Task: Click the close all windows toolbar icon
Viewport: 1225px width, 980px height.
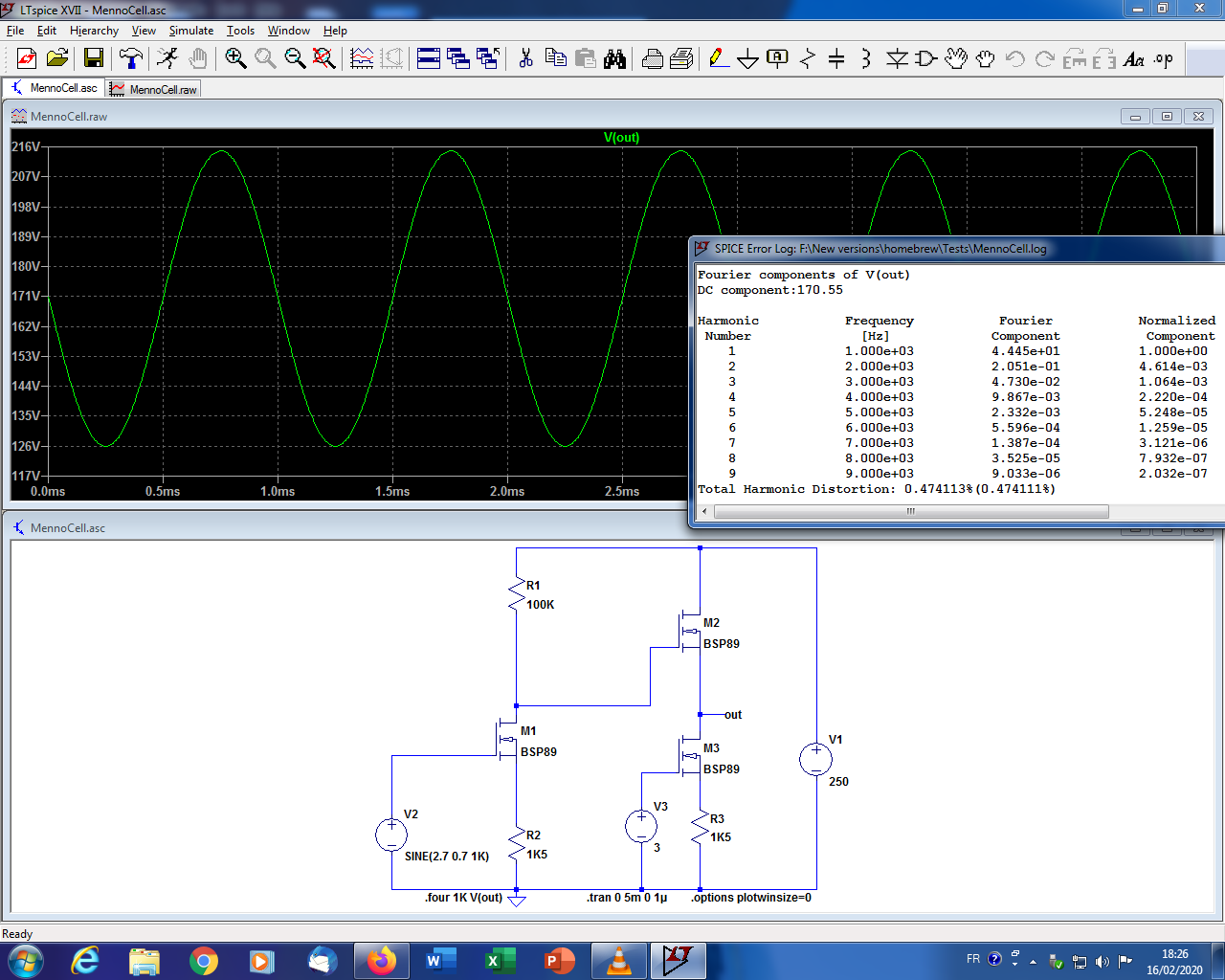Action: tap(488, 59)
